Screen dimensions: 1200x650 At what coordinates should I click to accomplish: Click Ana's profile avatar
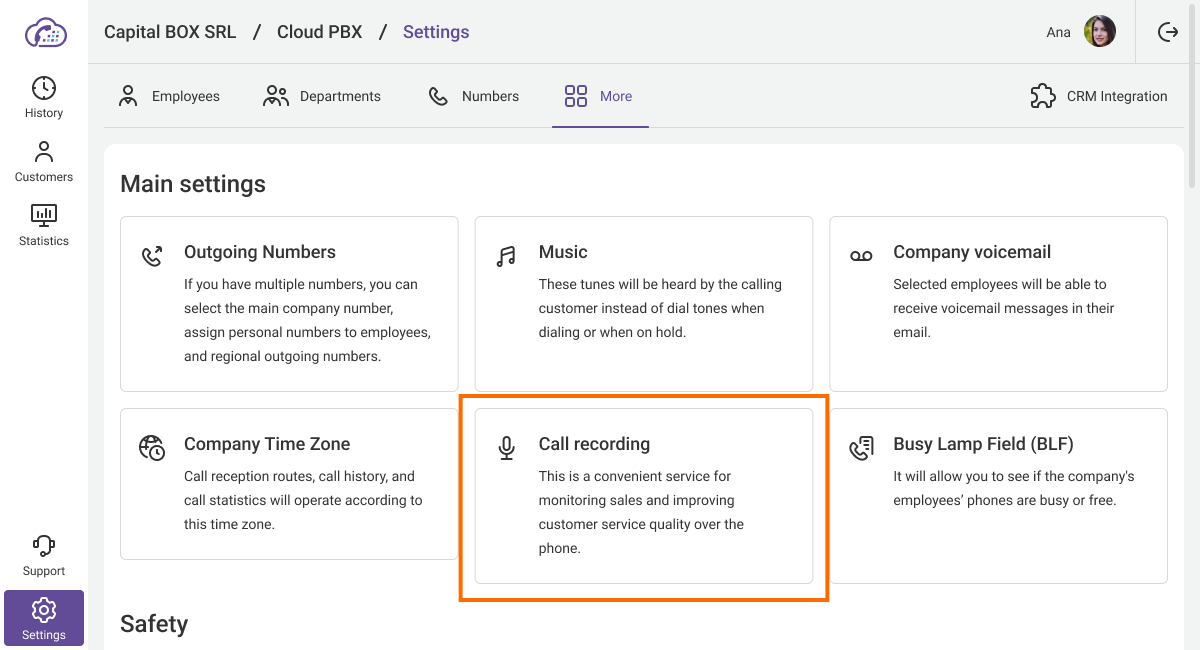pos(1100,32)
